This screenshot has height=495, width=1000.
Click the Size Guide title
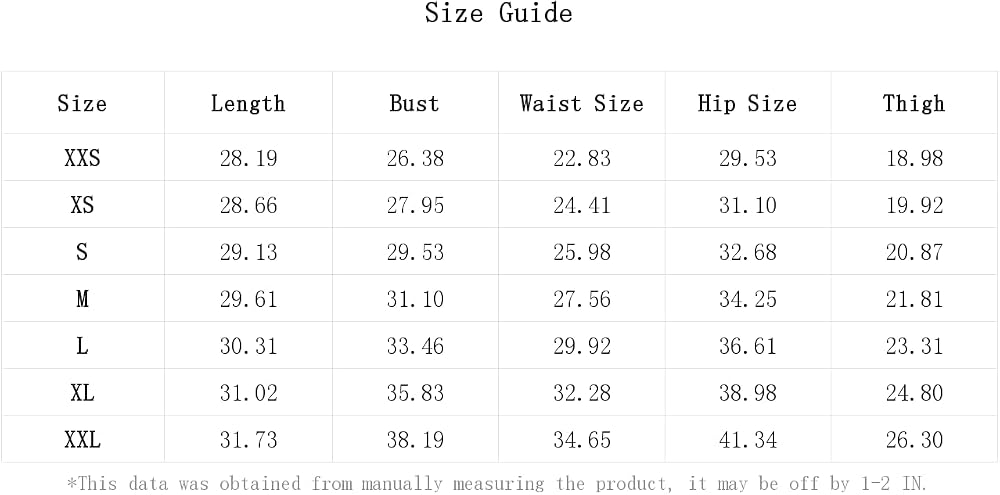pyautogui.click(x=499, y=13)
